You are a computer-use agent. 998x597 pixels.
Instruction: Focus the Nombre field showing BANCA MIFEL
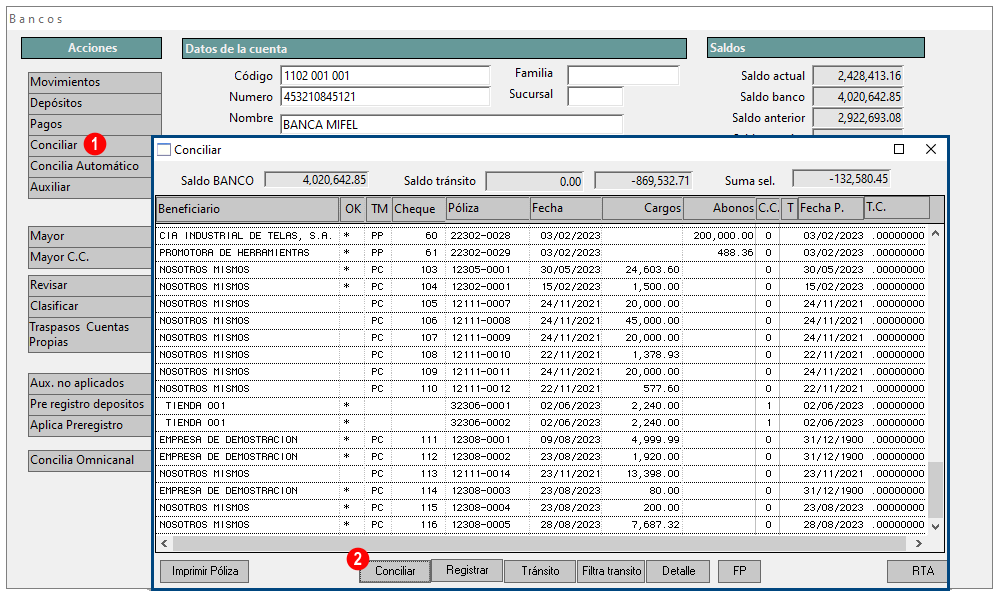point(451,125)
